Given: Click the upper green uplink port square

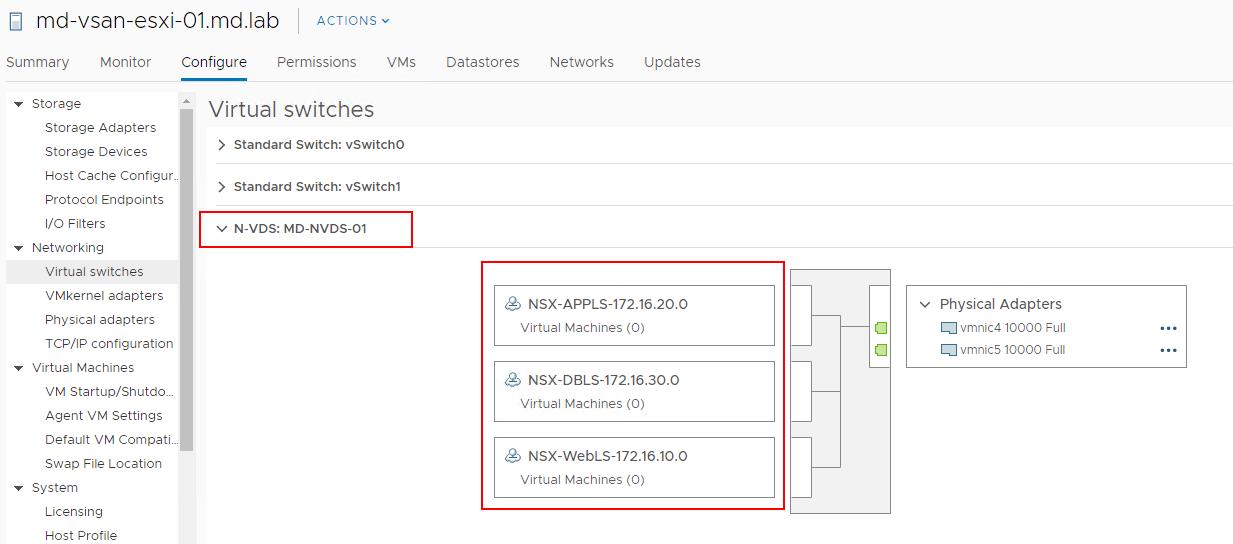Looking at the screenshot, I should pyautogui.click(x=881, y=327).
